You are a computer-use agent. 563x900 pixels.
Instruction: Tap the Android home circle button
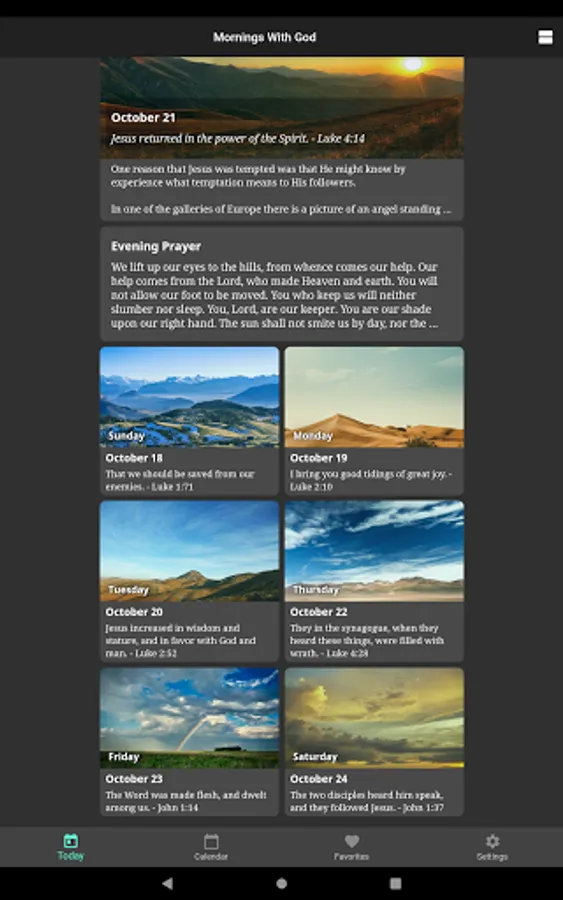click(x=281, y=883)
